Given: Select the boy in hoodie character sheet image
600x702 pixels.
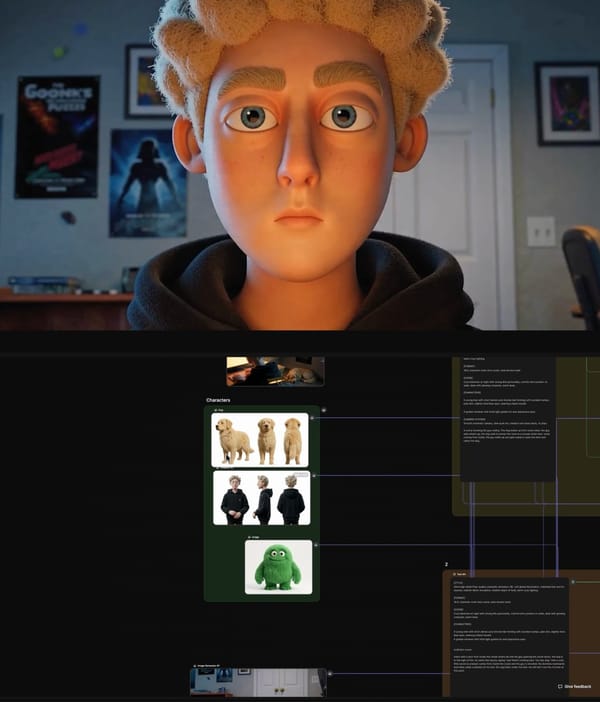Looking at the screenshot, I should [x=261, y=498].
